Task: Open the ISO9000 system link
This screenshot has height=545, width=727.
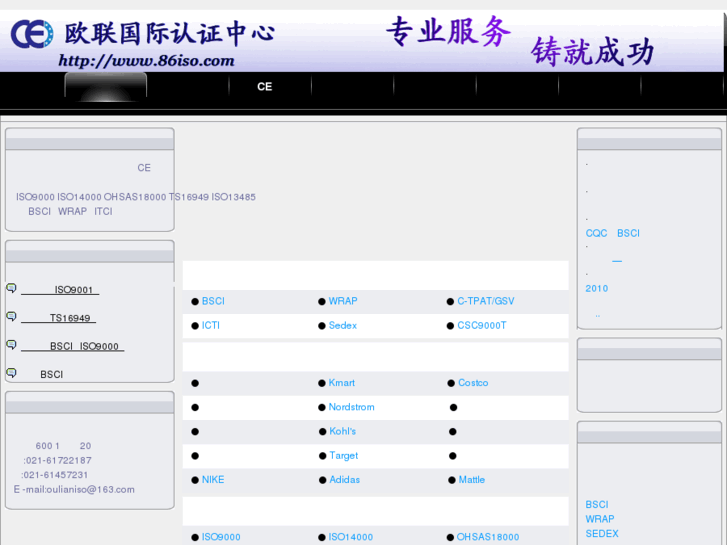Action: tap(221, 537)
